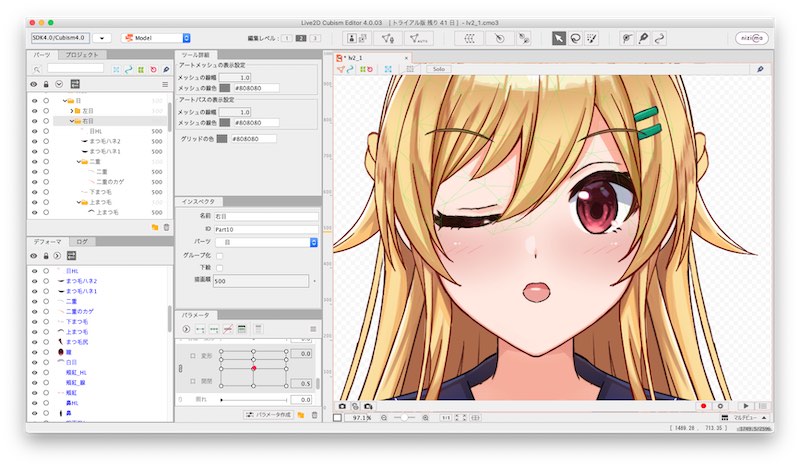Click the green grid icon in Parts panel

tap(141, 69)
